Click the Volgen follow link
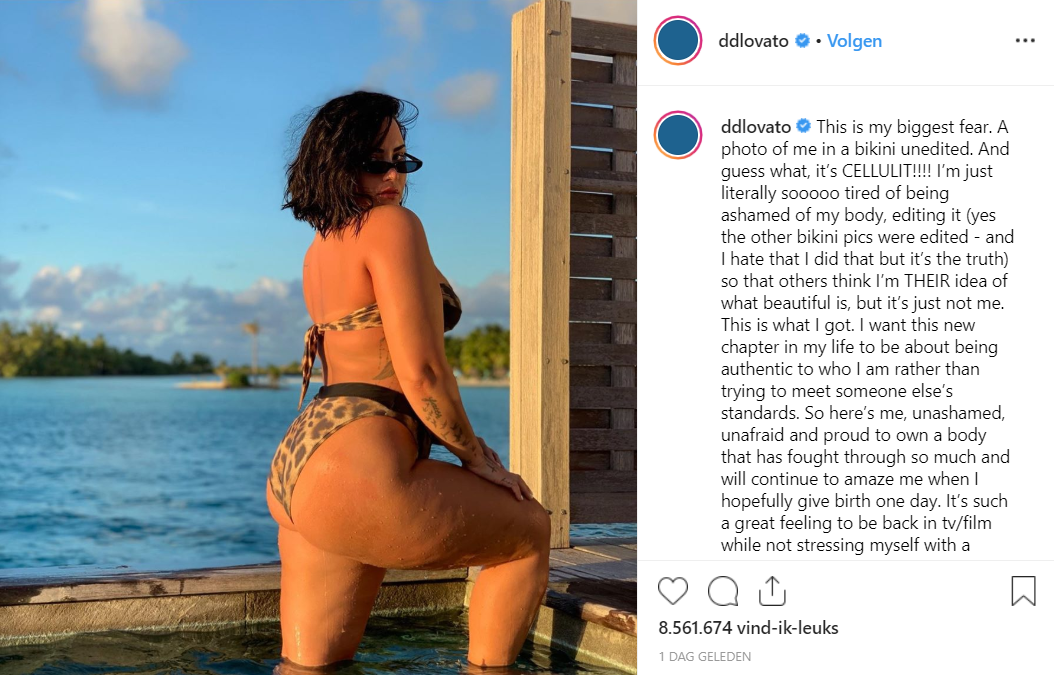Viewport: 1054px width, 675px height. coord(854,41)
